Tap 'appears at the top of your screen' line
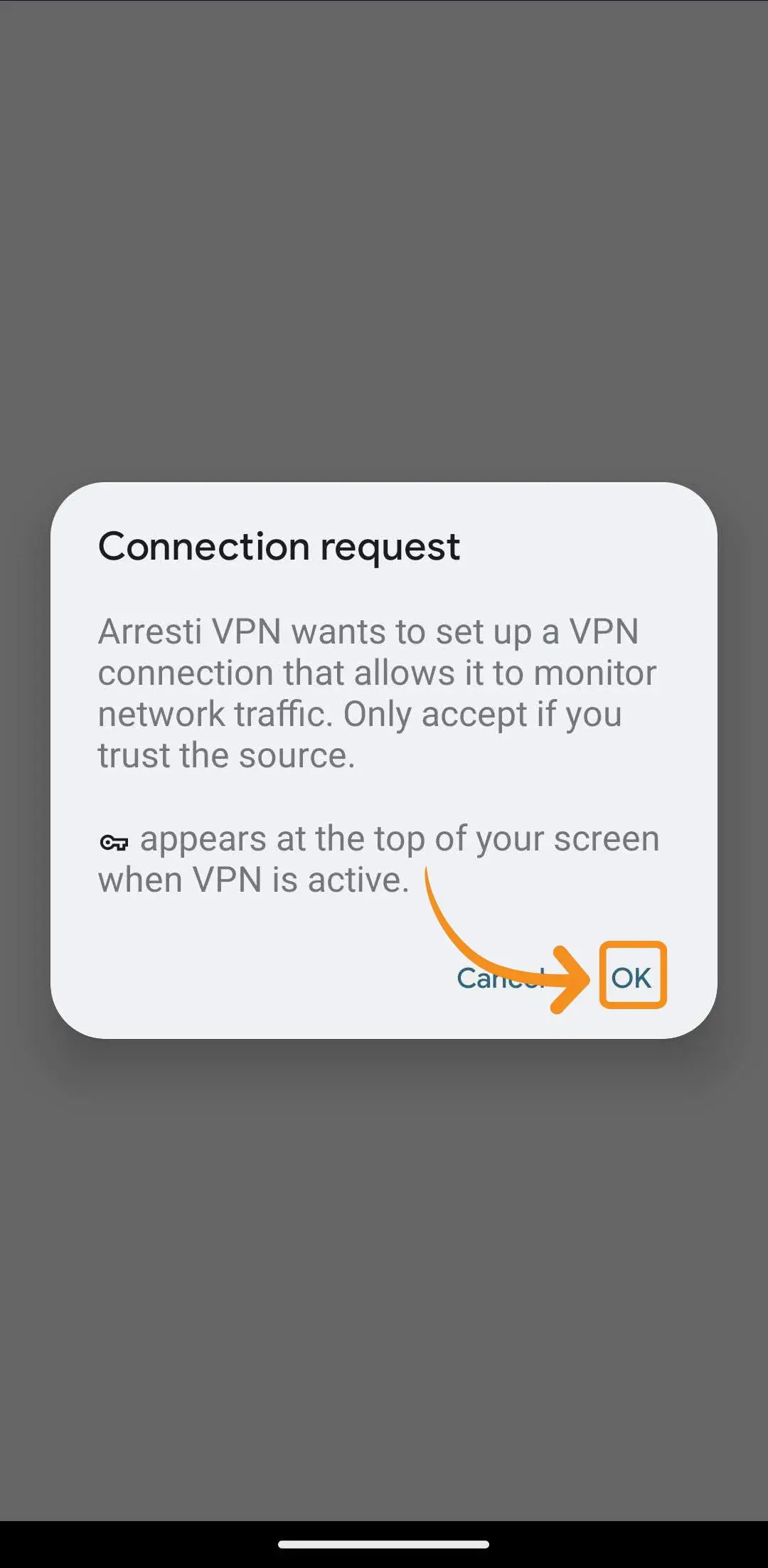This screenshot has width=768, height=1568. [400, 838]
